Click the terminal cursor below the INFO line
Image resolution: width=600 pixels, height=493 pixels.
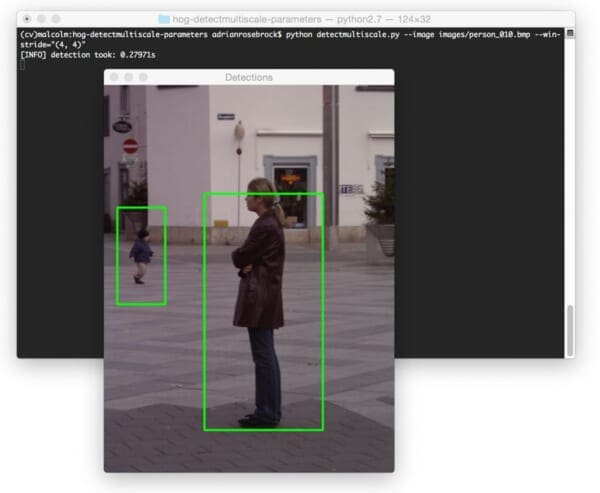click(22, 65)
